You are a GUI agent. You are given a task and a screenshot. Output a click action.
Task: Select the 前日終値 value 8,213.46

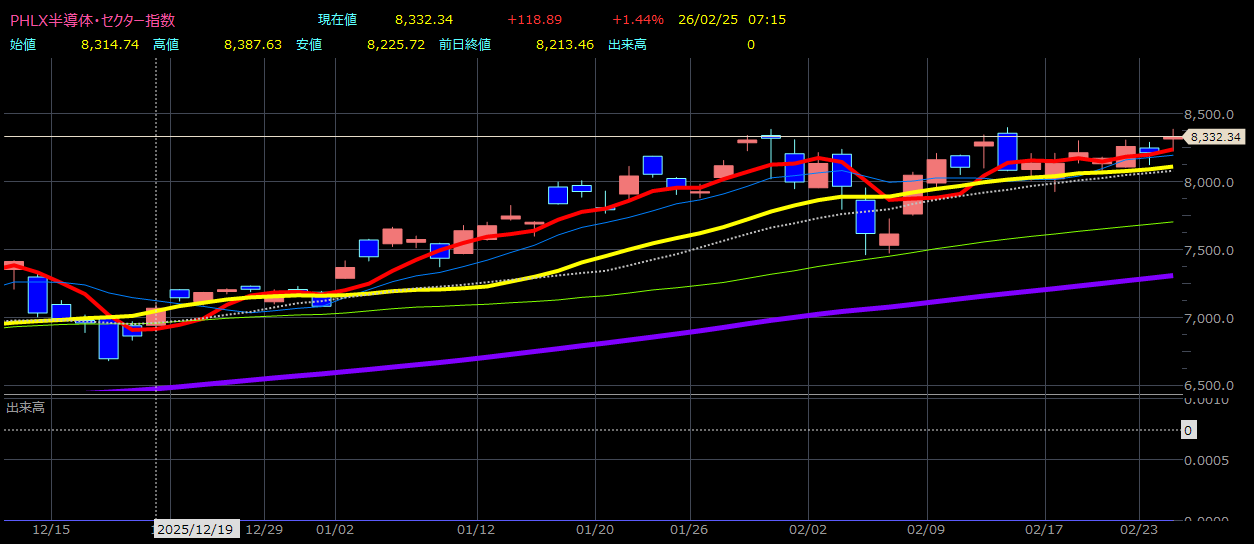[x=565, y=44]
